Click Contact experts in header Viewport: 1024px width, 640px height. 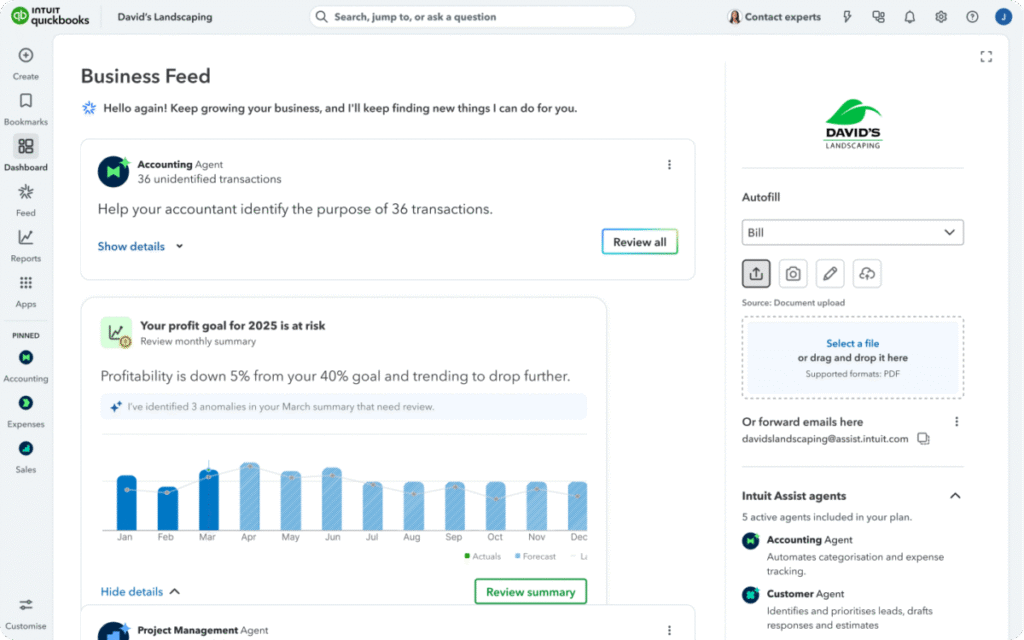click(775, 17)
